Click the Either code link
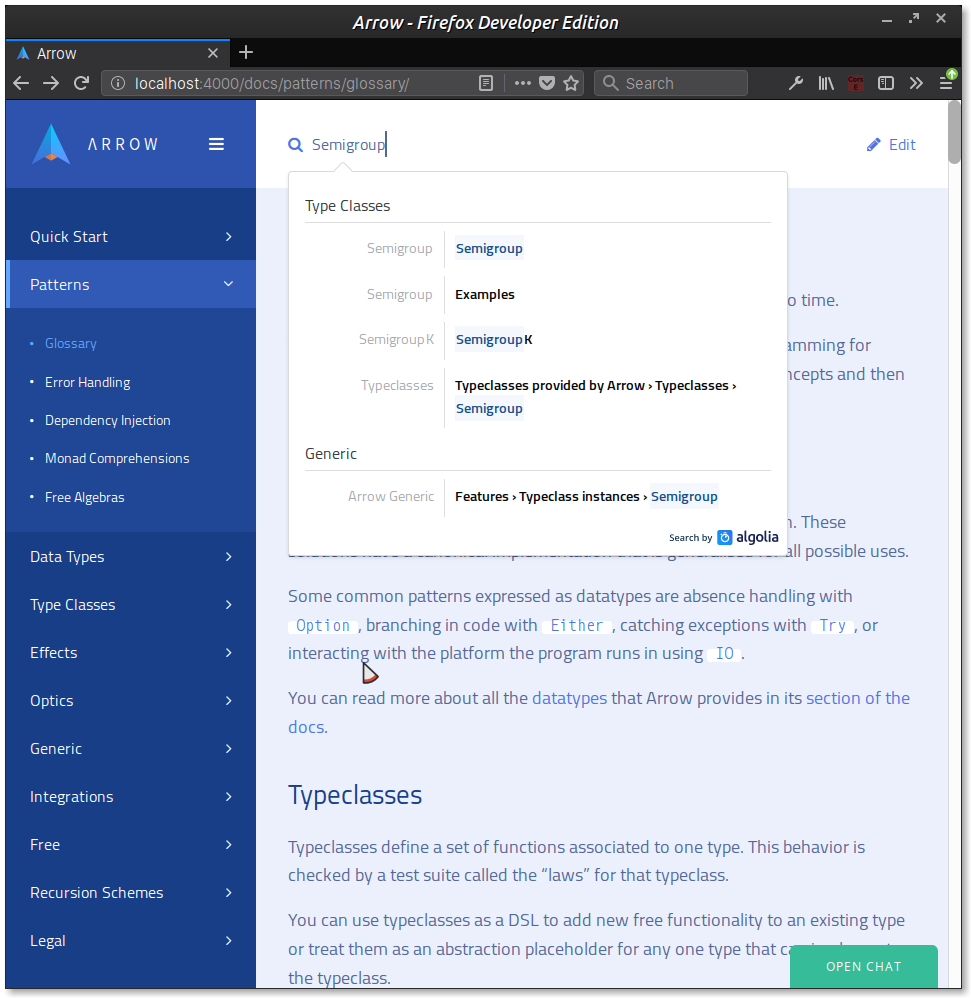Screen dimensions: 971x998 point(576,626)
